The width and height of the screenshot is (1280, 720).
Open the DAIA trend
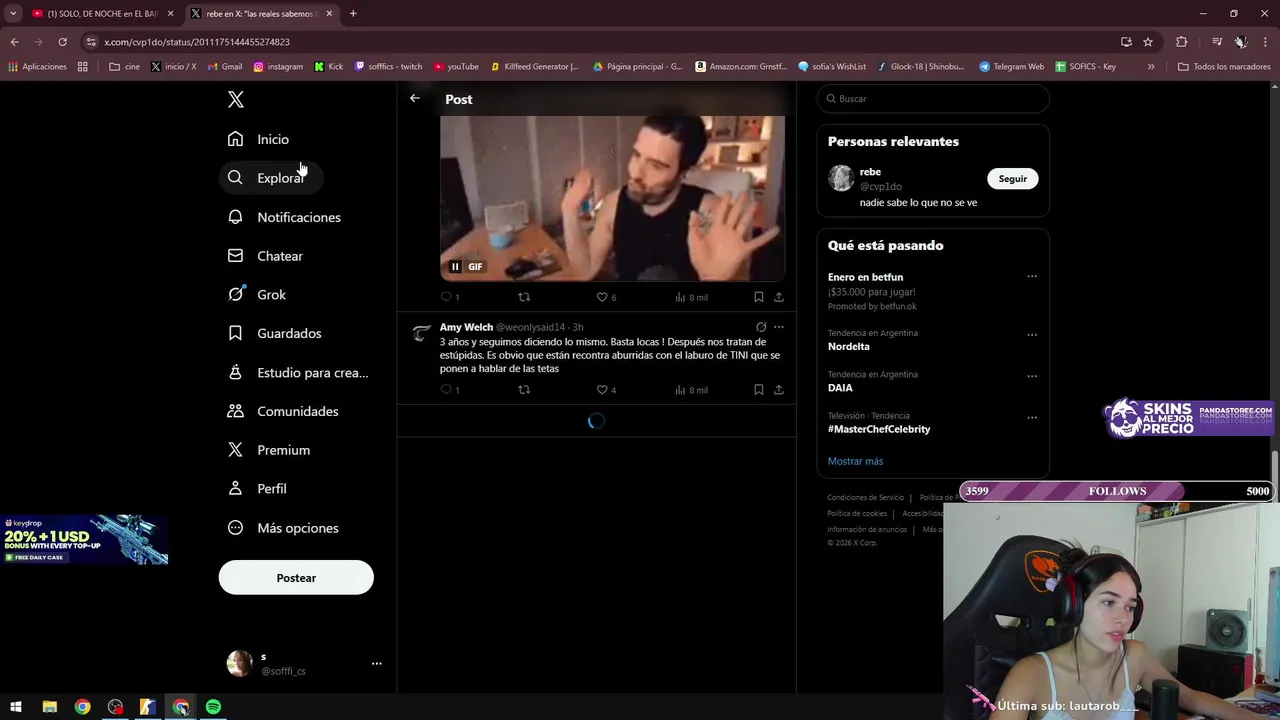[840, 388]
